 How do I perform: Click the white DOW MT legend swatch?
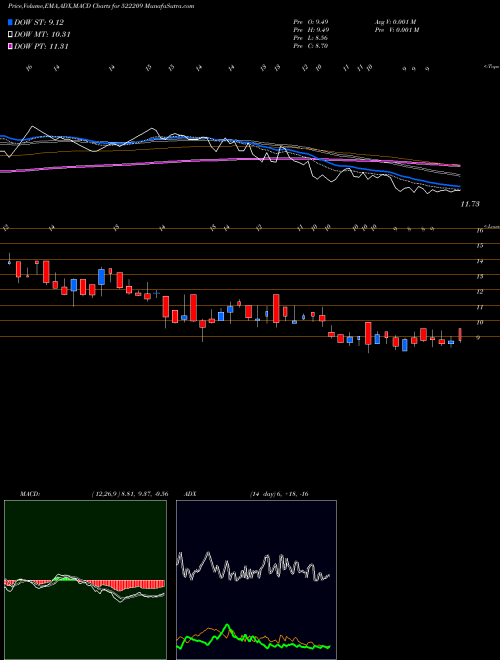point(11,35)
